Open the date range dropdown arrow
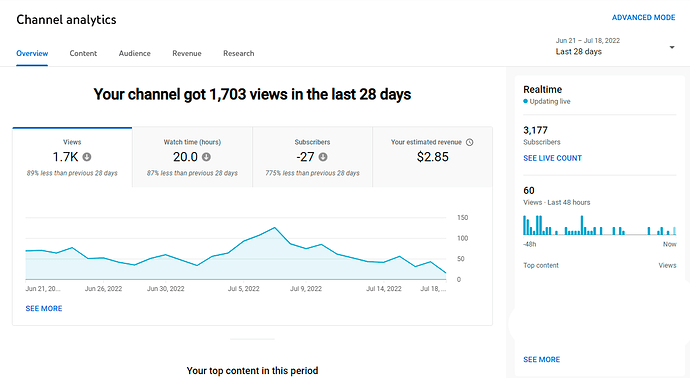 [x=672, y=47]
